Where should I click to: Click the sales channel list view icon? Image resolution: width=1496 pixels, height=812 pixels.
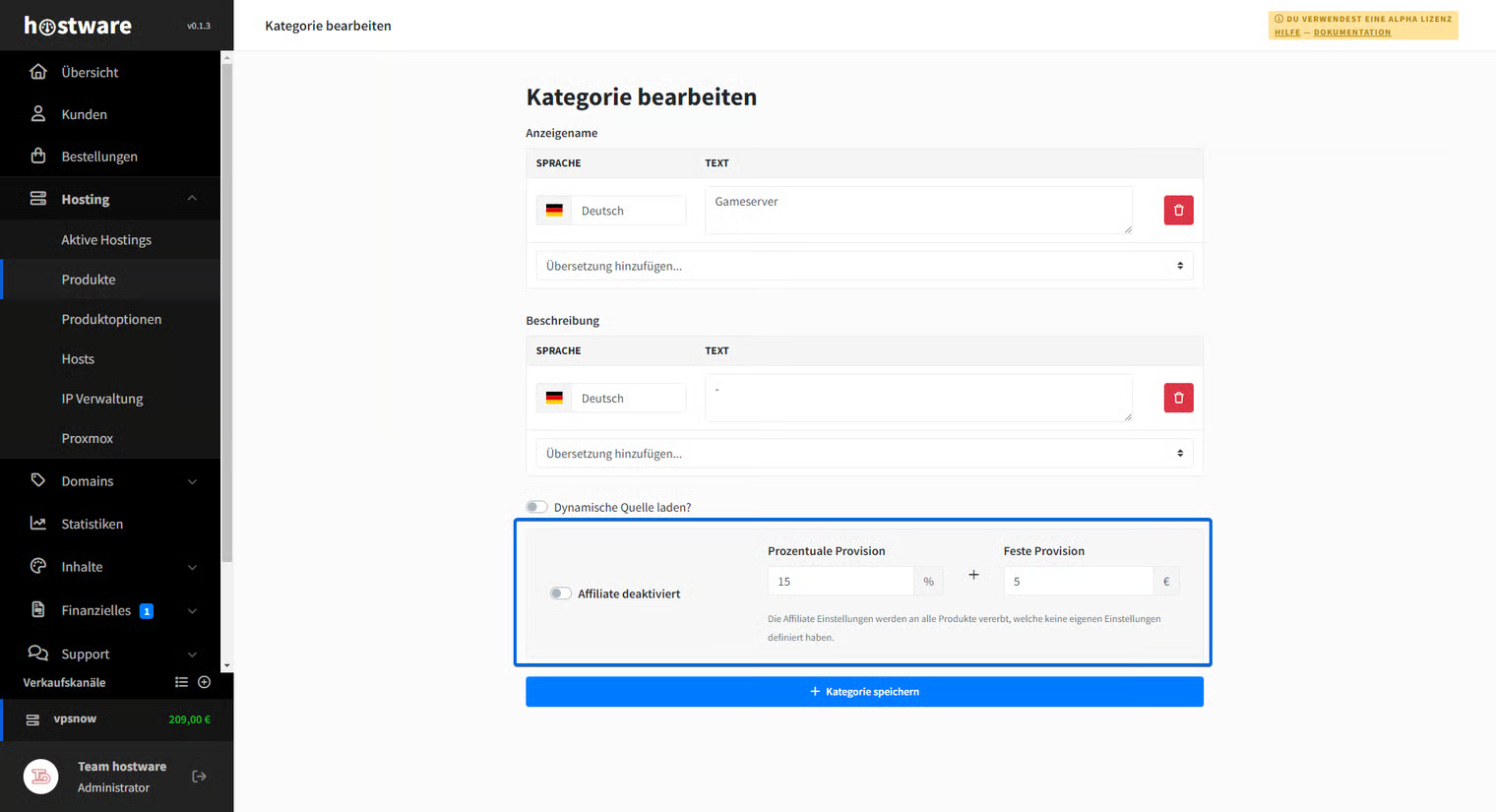(x=181, y=682)
